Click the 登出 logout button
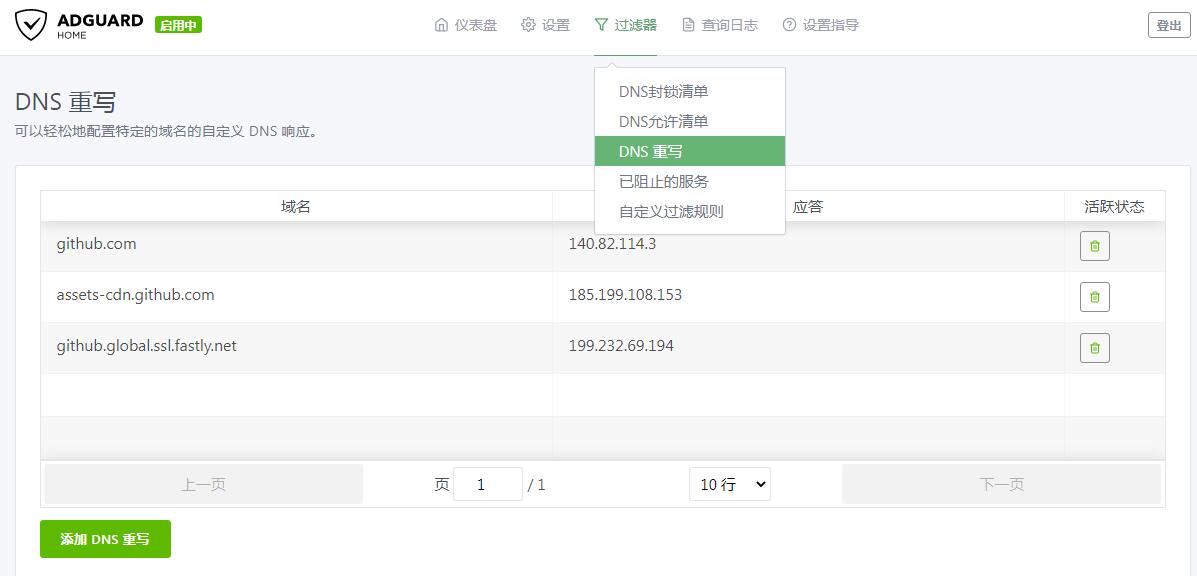 [1169, 24]
